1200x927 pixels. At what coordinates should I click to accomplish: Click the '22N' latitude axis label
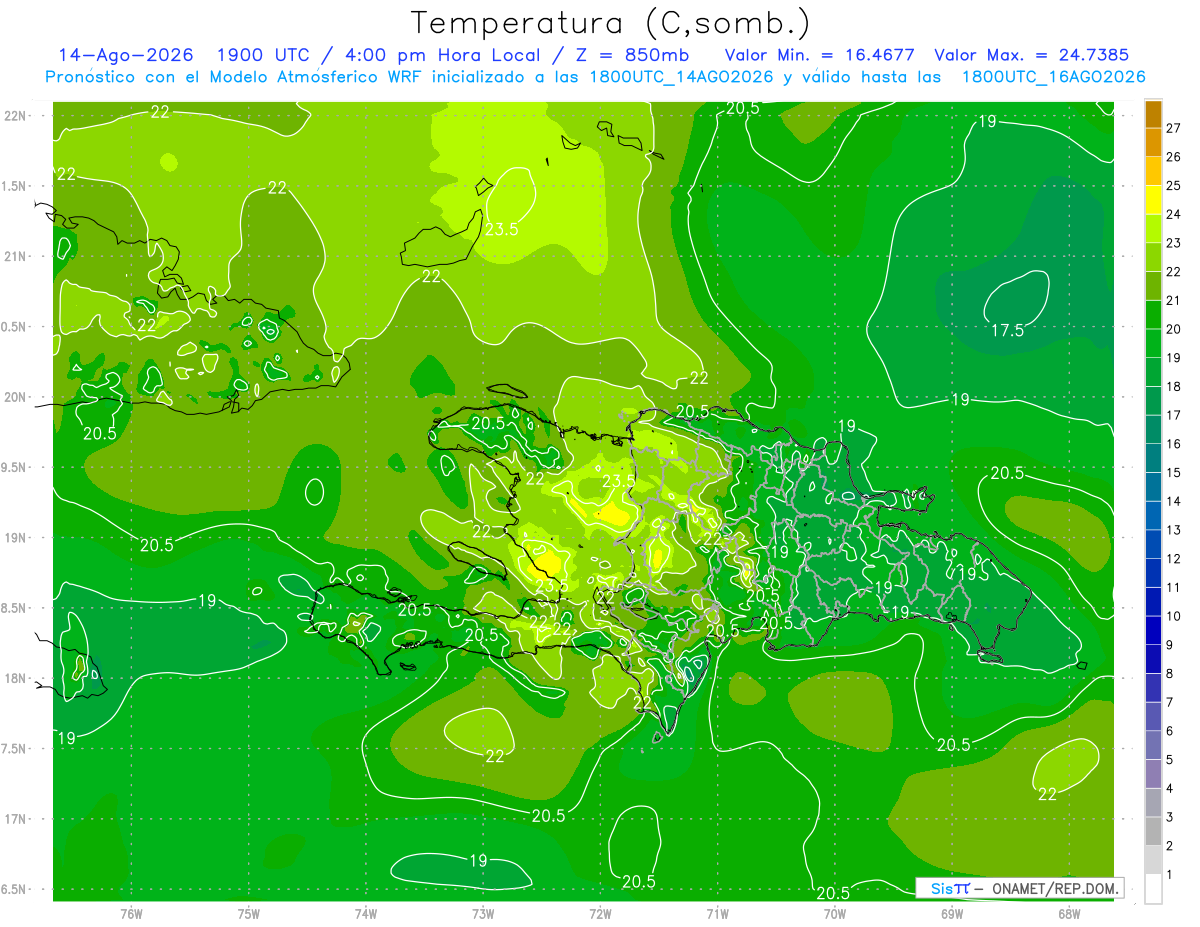[x=15, y=115]
